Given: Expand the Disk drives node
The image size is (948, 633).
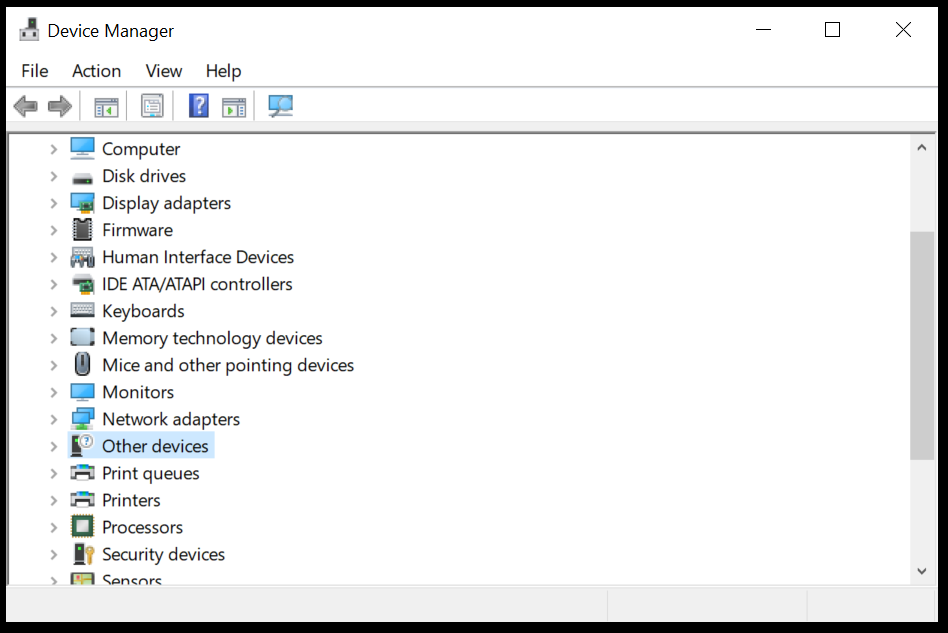Looking at the screenshot, I should coord(54,176).
